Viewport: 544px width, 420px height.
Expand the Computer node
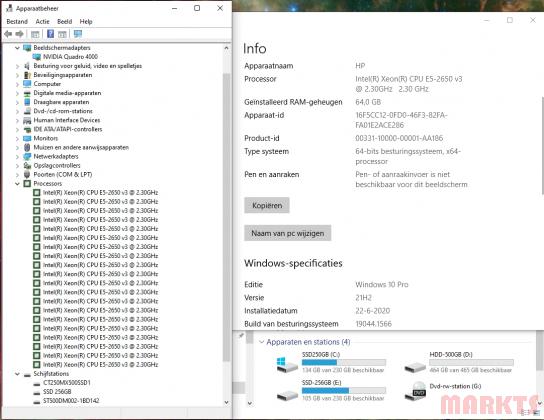[17, 84]
